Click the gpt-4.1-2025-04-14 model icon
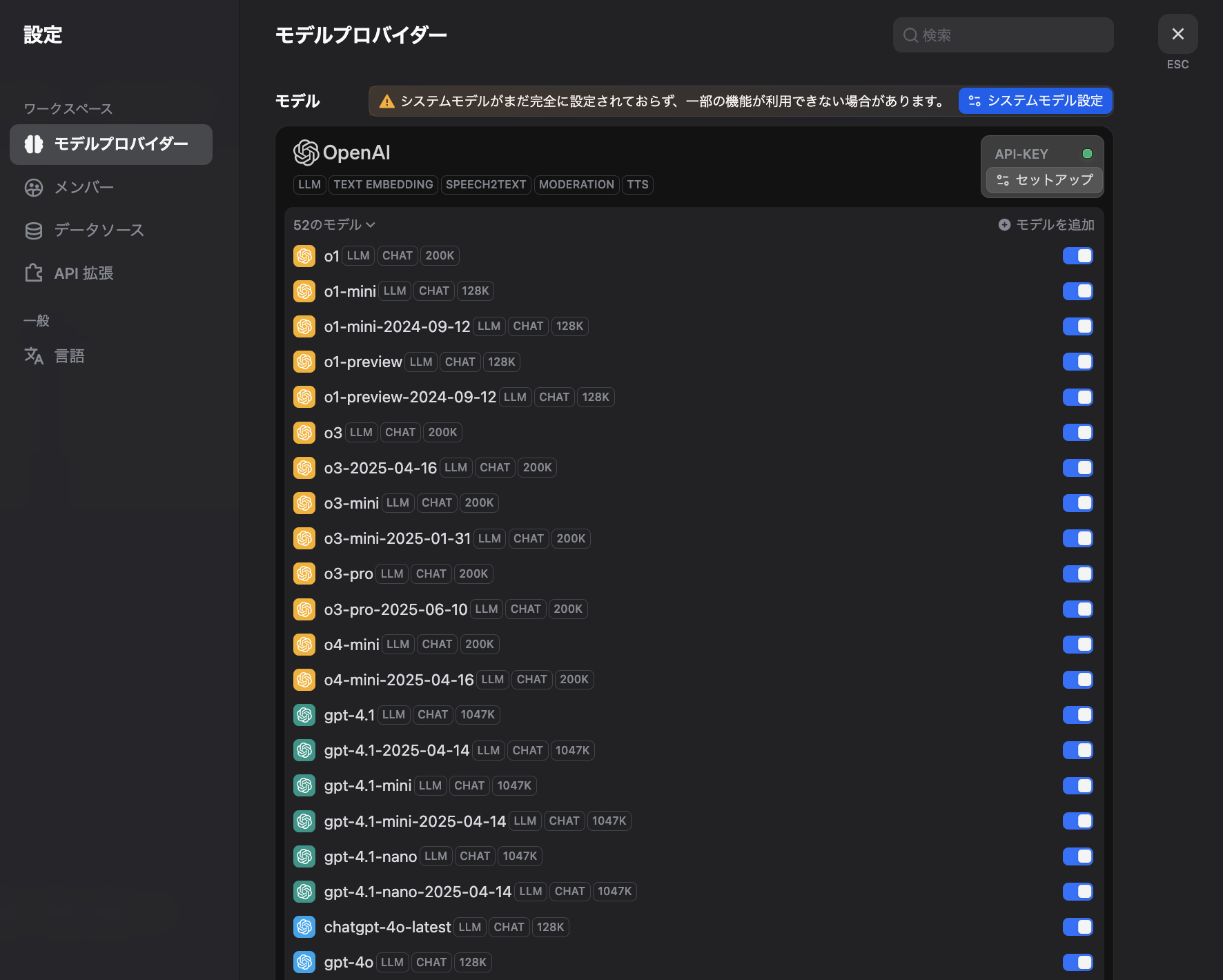The width and height of the screenshot is (1223, 980). (x=304, y=750)
